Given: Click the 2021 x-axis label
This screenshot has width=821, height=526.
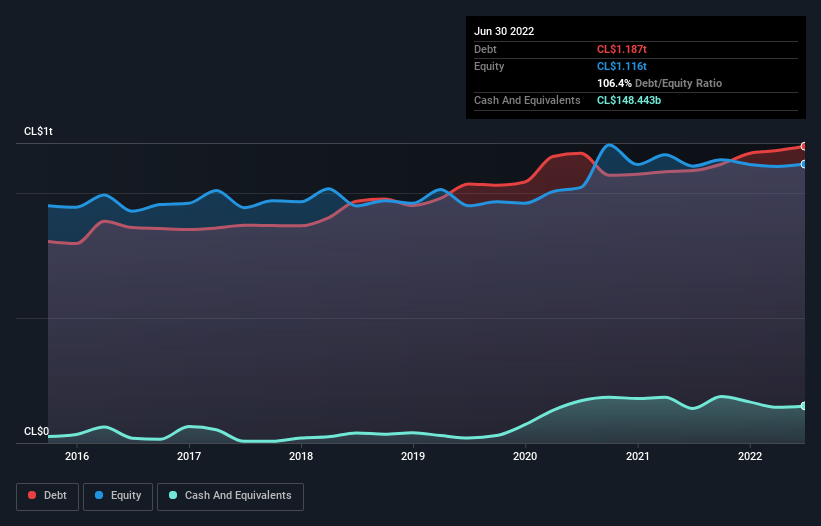Looking at the screenshot, I should [638, 456].
